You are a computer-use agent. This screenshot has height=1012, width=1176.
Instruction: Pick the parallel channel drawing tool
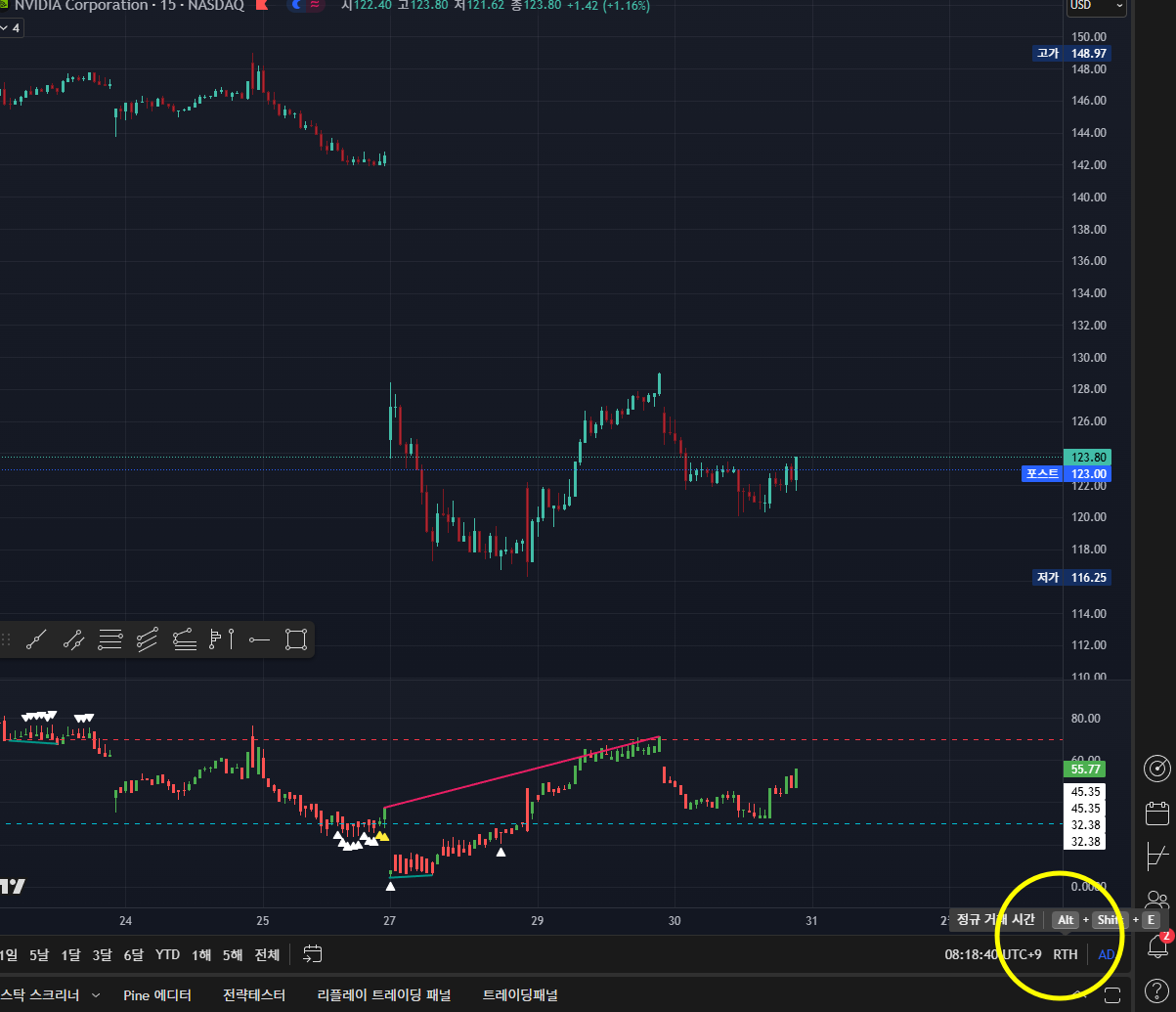pyautogui.click(x=148, y=640)
